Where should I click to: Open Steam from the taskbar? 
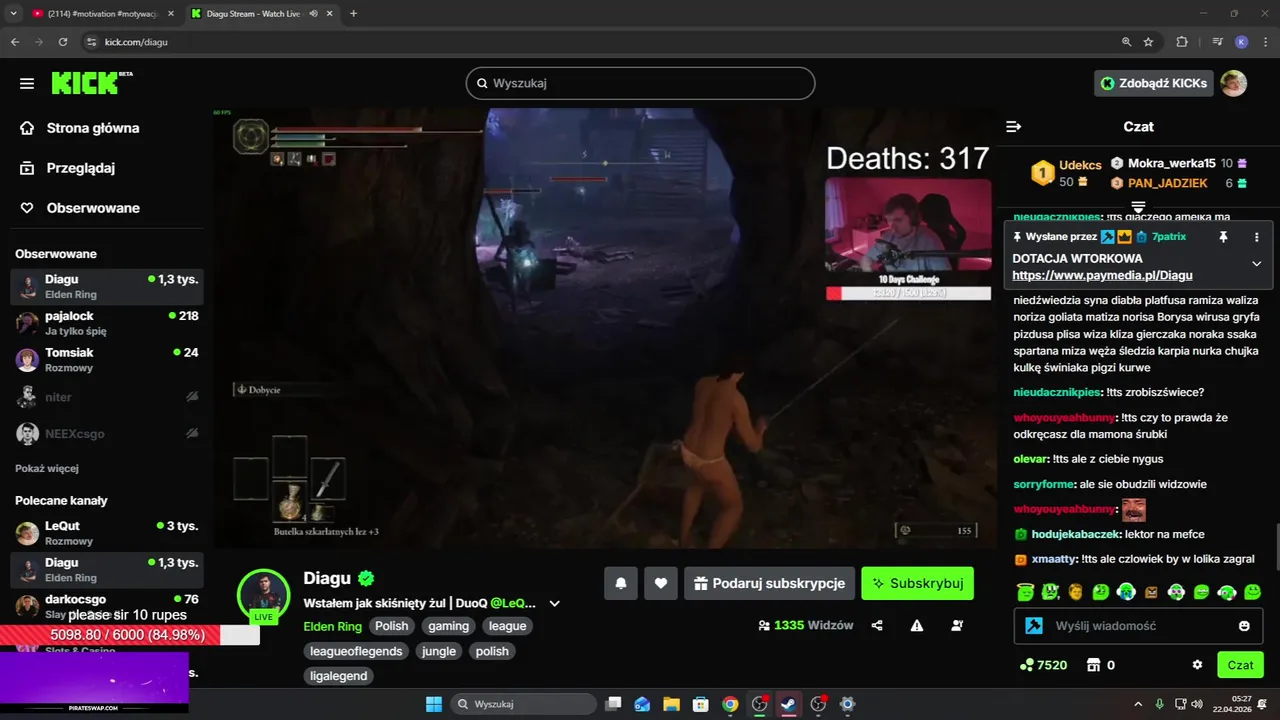pyautogui.click(x=789, y=704)
